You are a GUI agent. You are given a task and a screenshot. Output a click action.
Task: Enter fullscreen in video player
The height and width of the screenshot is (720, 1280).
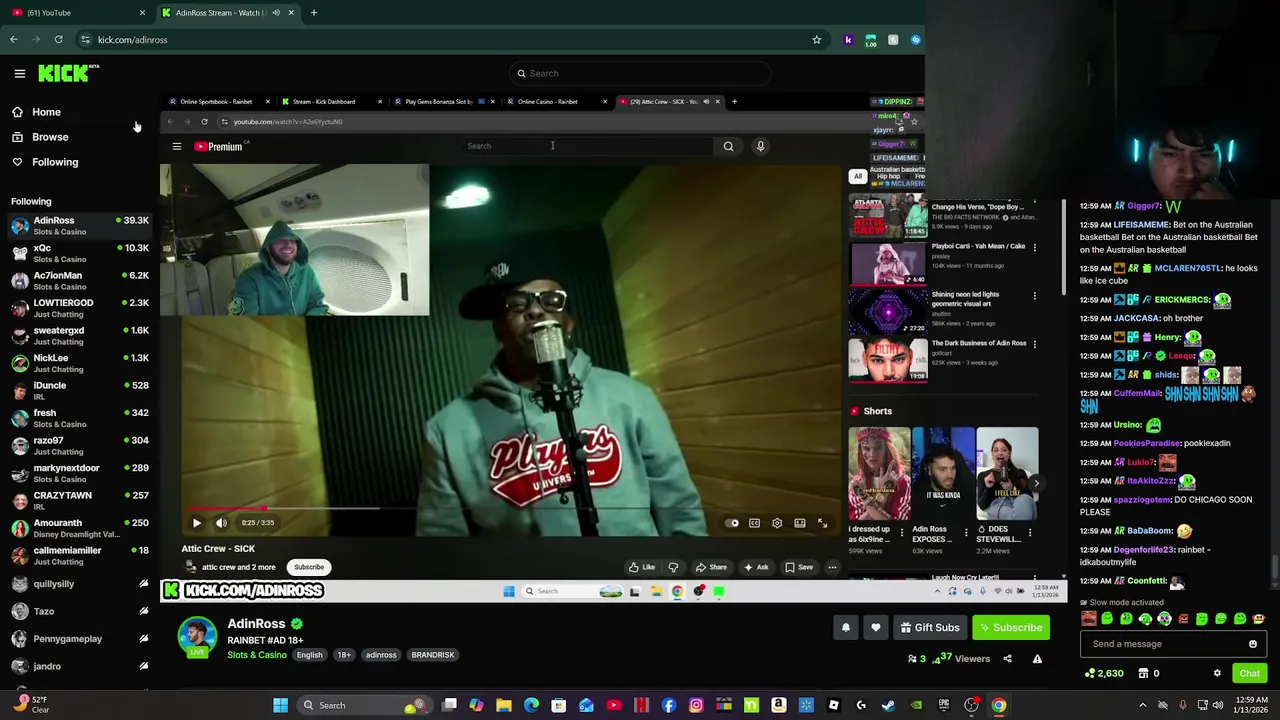coord(822,523)
